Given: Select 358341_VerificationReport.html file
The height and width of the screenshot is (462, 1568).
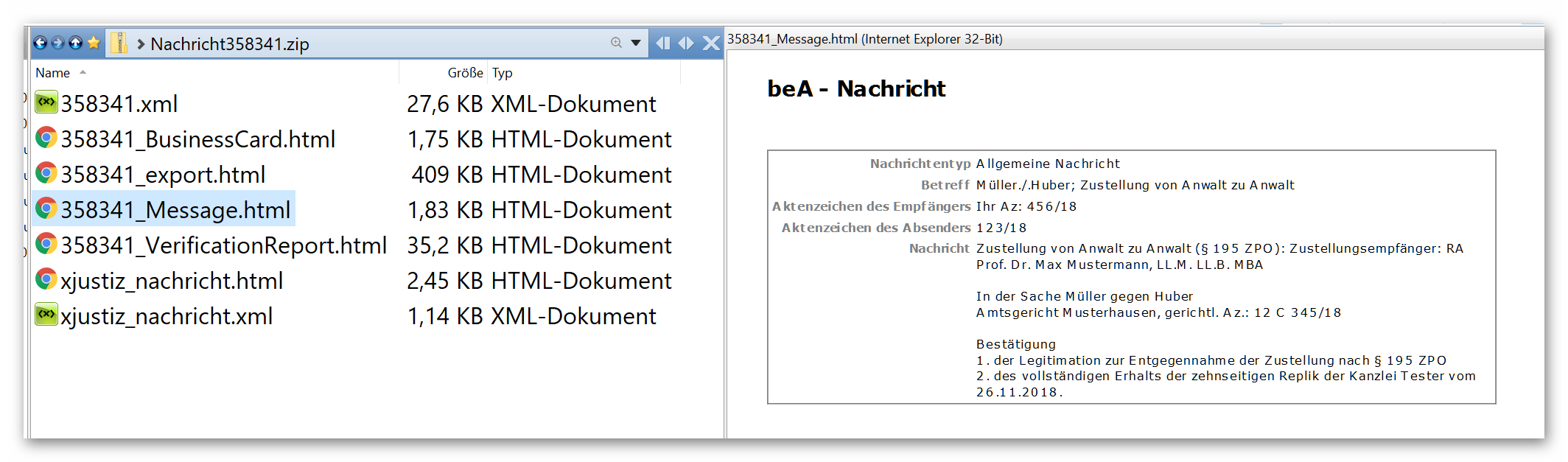Looking at the screenshot, I should (x=223, y=245).
